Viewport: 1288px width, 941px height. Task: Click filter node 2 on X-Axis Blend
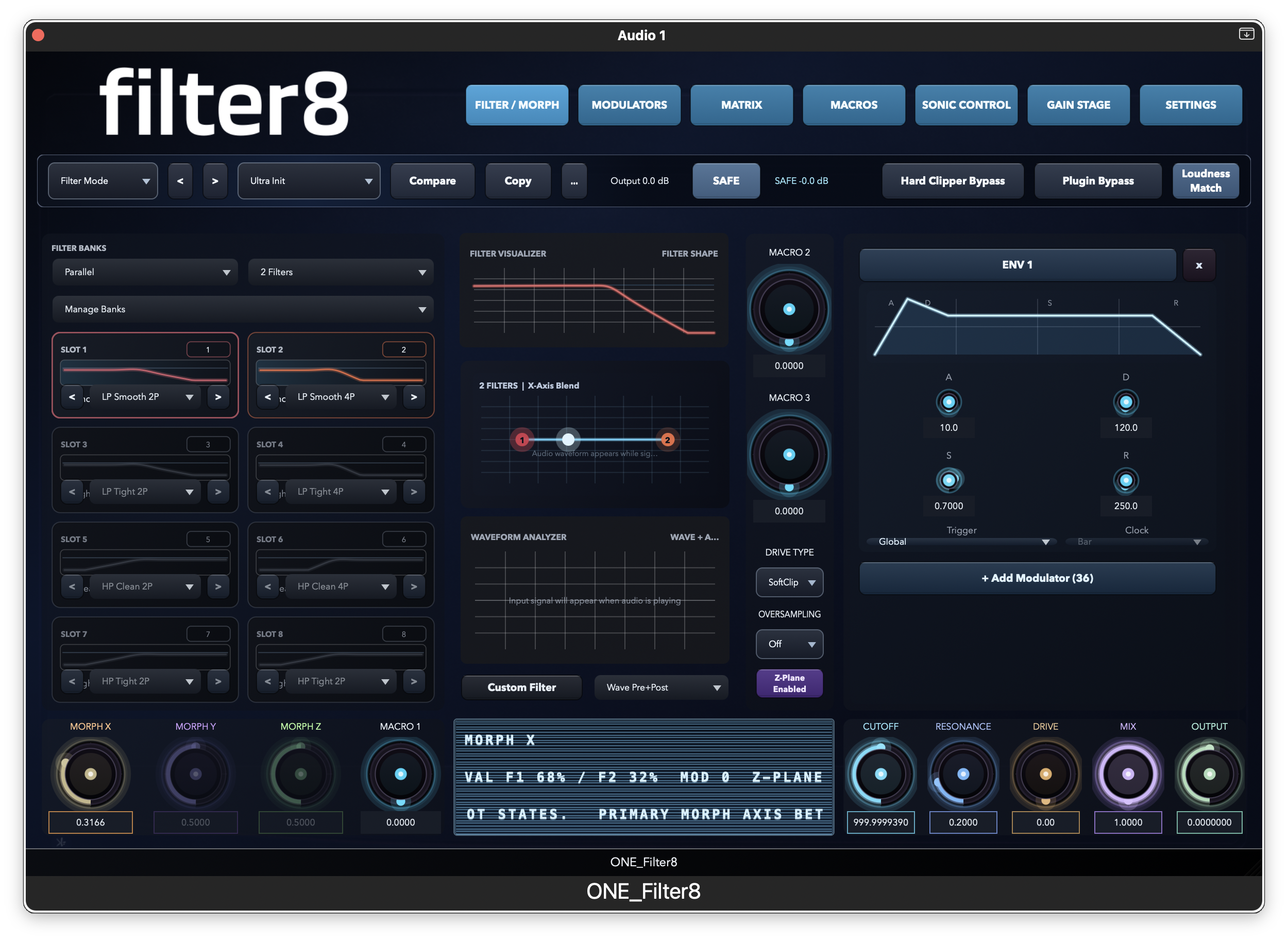point(667,440)
